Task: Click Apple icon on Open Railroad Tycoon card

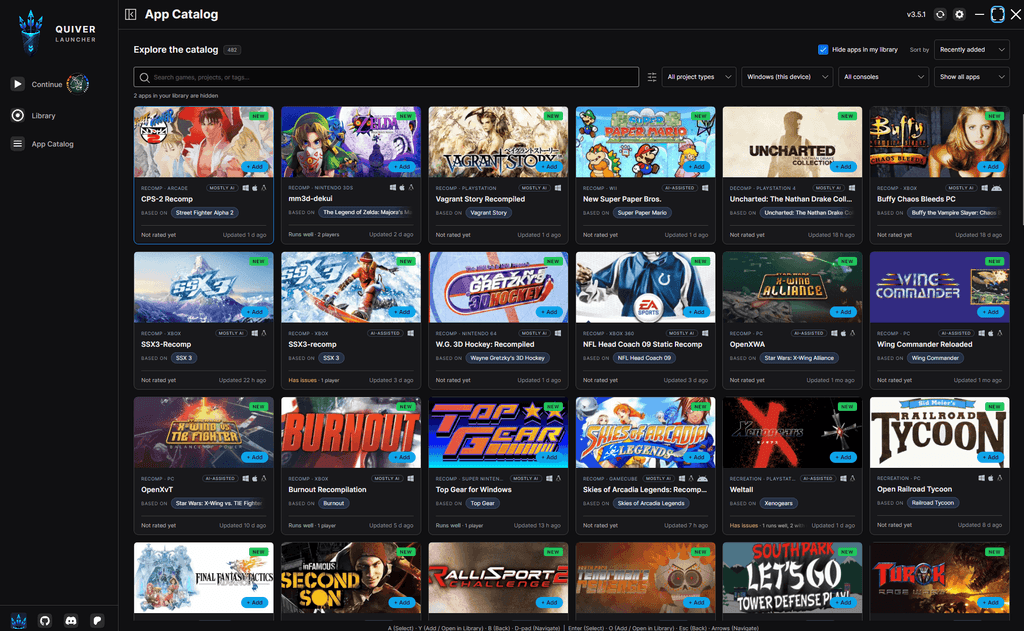Action: pos(991,478)
